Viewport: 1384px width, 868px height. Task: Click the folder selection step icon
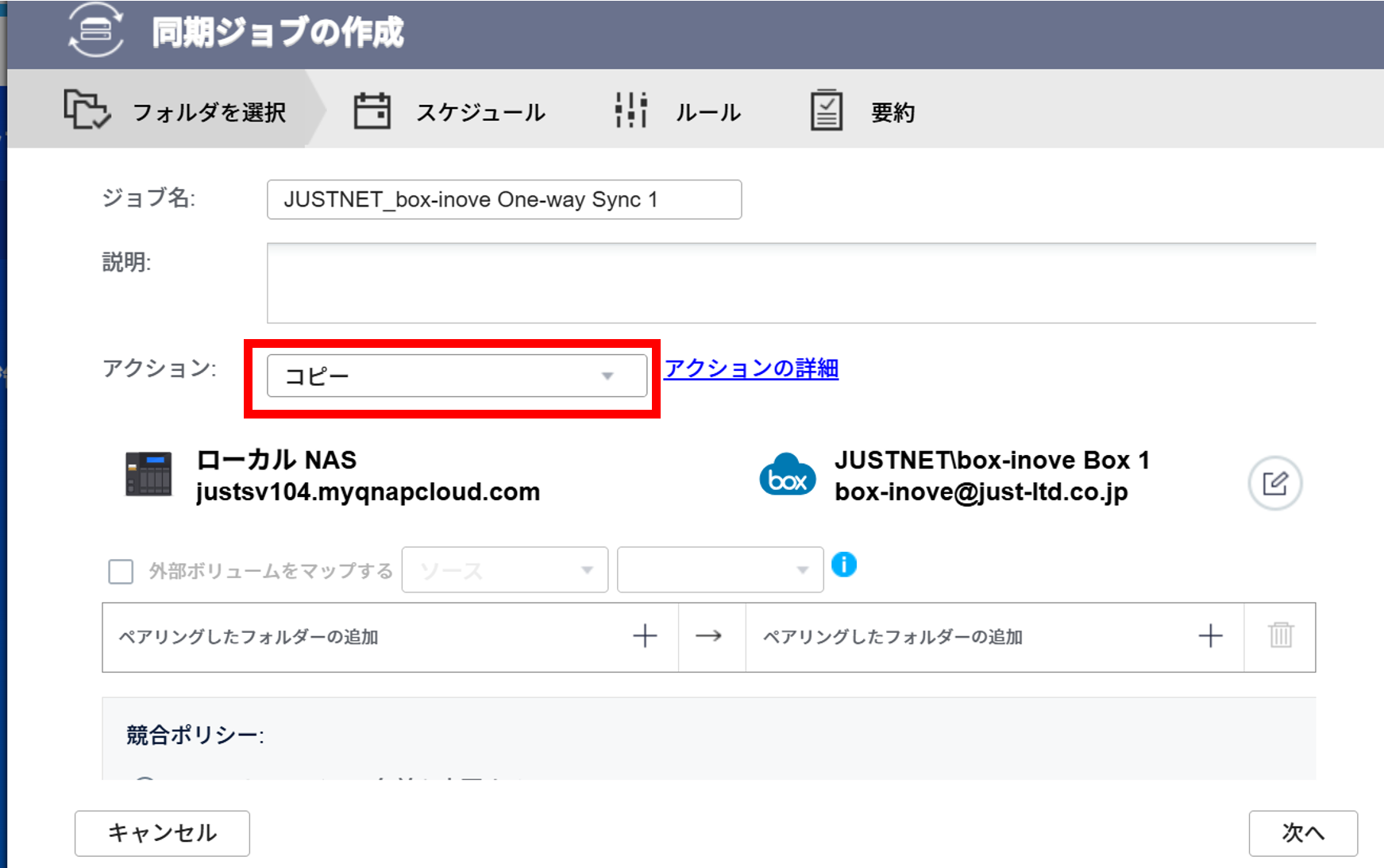click(x=87, y=110)
